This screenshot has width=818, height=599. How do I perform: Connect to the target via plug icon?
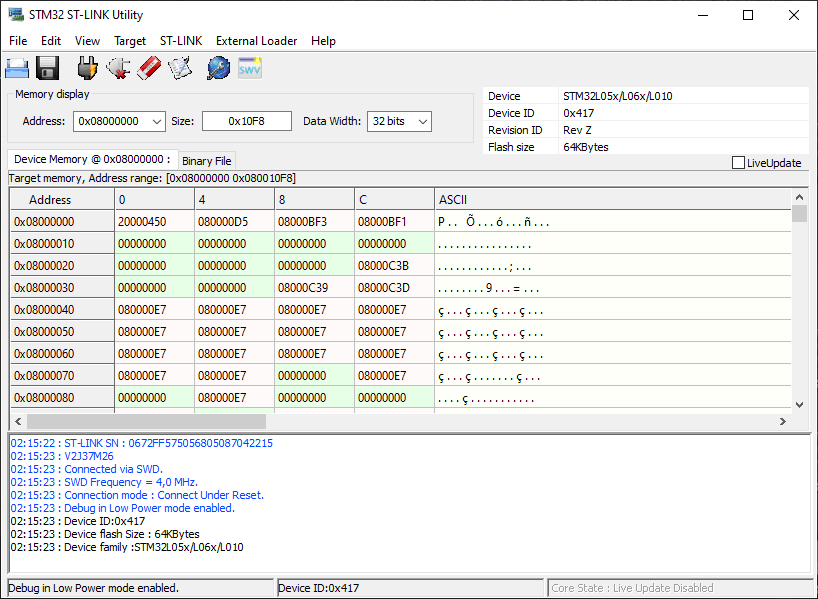point(88,68)
